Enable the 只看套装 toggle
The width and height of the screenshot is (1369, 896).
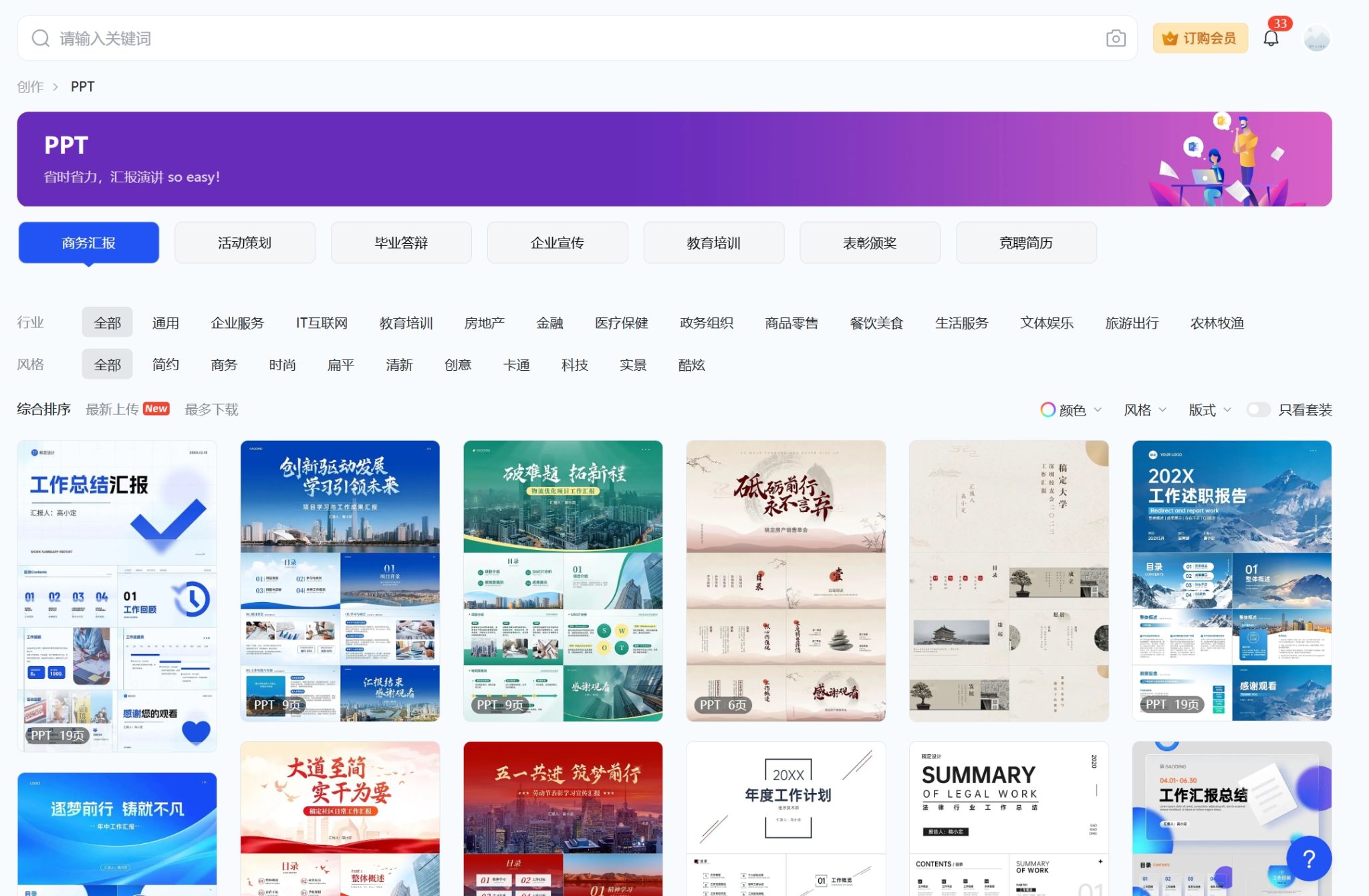coord(1259,410)
